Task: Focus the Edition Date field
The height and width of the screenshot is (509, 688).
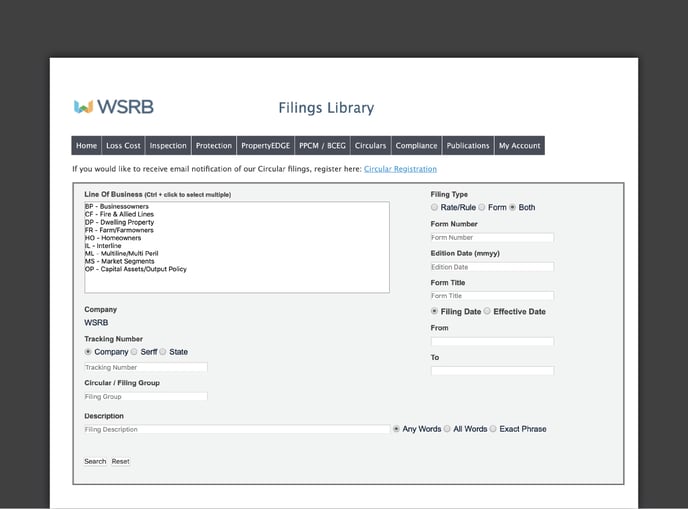Action: (x=492, y=267)
